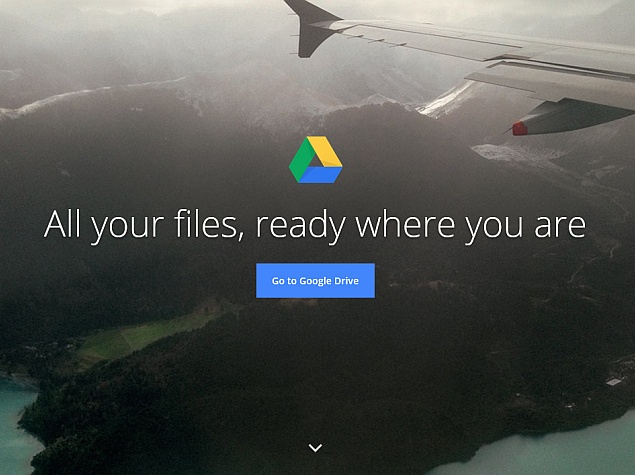
Task: Click the yellow section of the Drive logo
Action: (327, 153)
